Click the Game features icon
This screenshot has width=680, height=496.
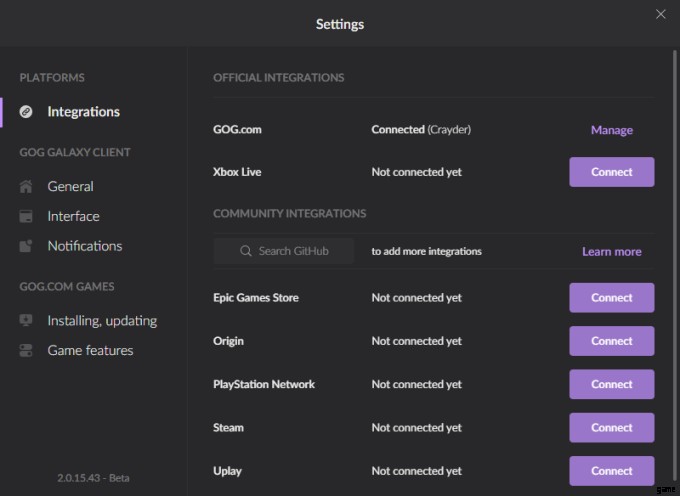pos(27,351)
